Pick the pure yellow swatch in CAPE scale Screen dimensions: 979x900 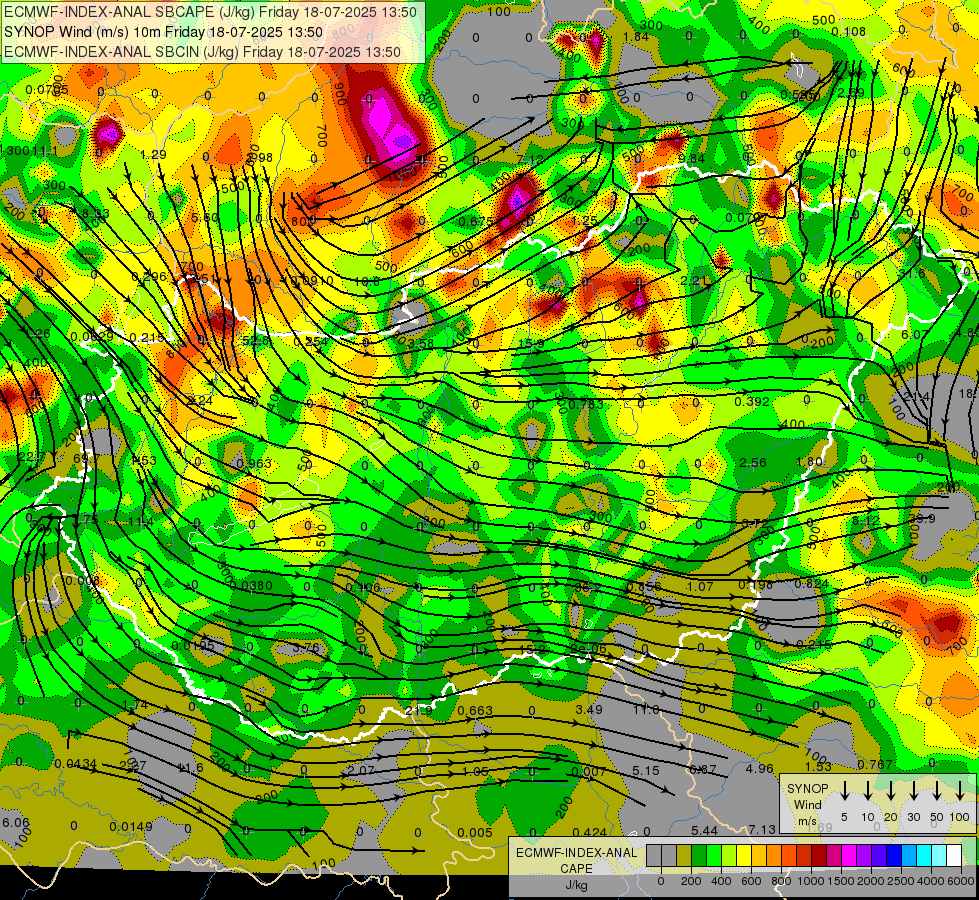[744, 855]
